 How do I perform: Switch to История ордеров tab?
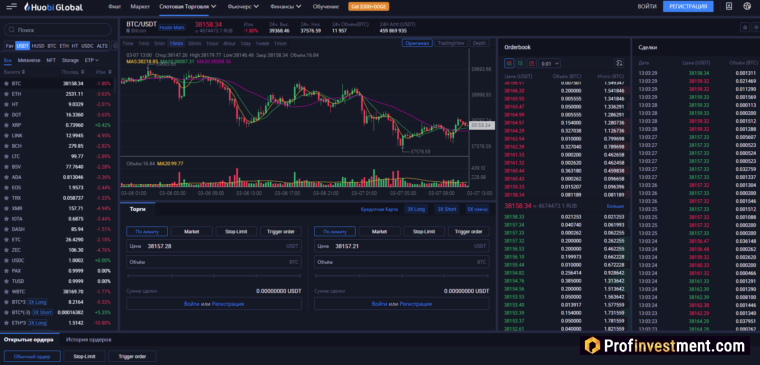(x=89, y=340)
